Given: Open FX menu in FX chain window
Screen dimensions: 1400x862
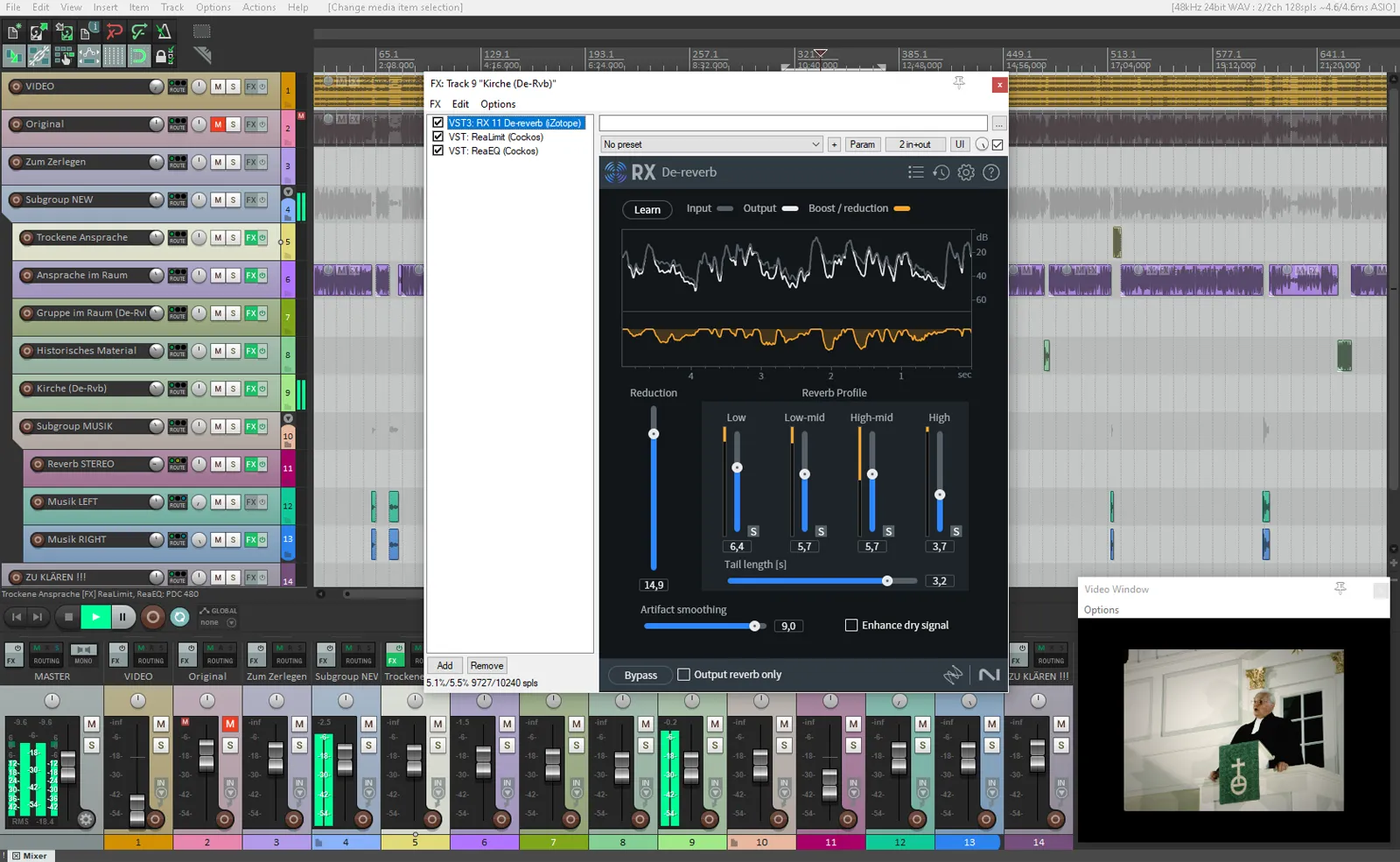Looking at the screenshot, I should 435,103.
